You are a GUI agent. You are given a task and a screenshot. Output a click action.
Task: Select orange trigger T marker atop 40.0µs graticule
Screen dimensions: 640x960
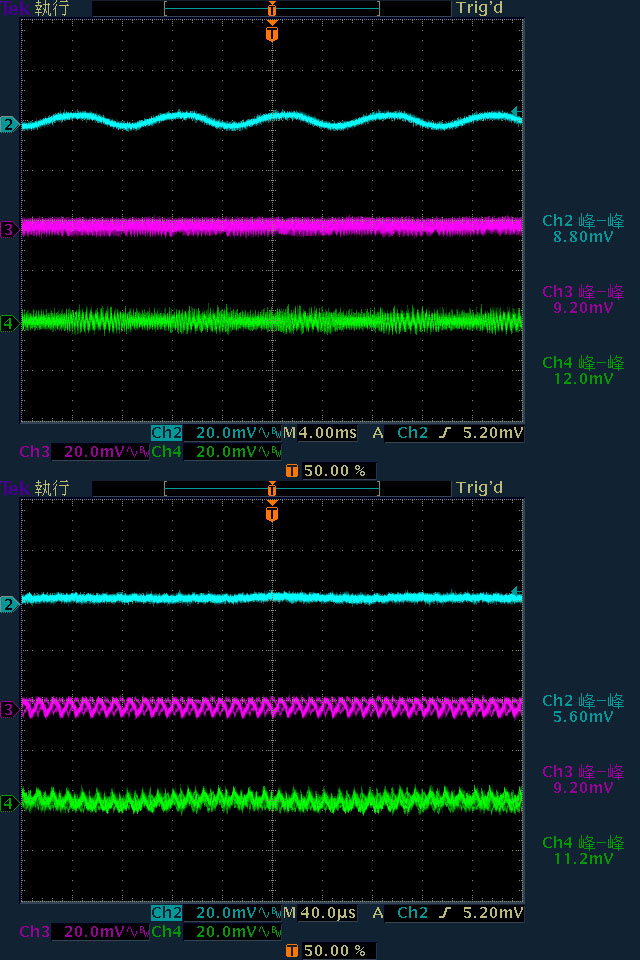[272, 512]
